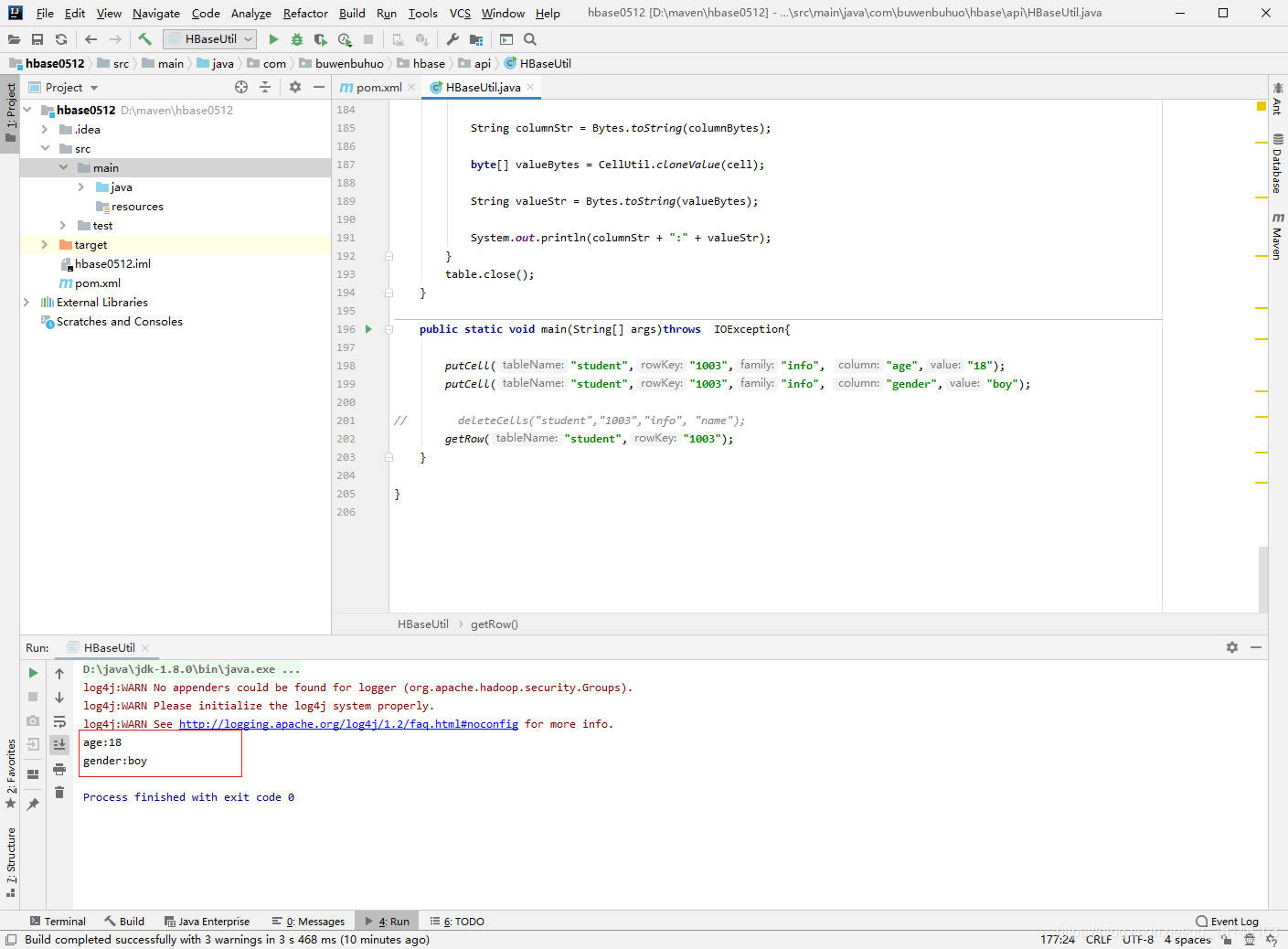Click CRLF line separator in status bar
The image size is (1288, 949).
(1099, 940)
